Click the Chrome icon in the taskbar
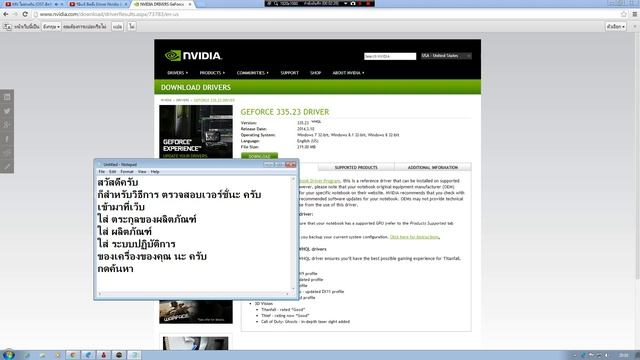The width and height of the screenshot is (640, 360). coord(73,355)
